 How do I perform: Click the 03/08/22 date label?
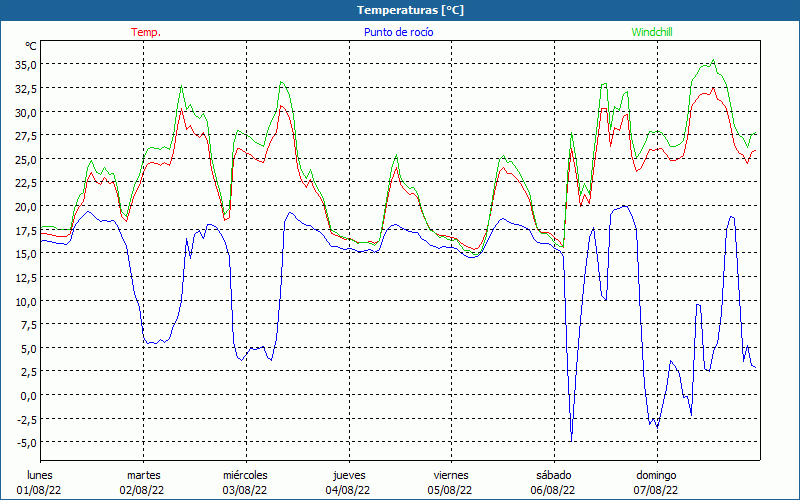point(244,490)
